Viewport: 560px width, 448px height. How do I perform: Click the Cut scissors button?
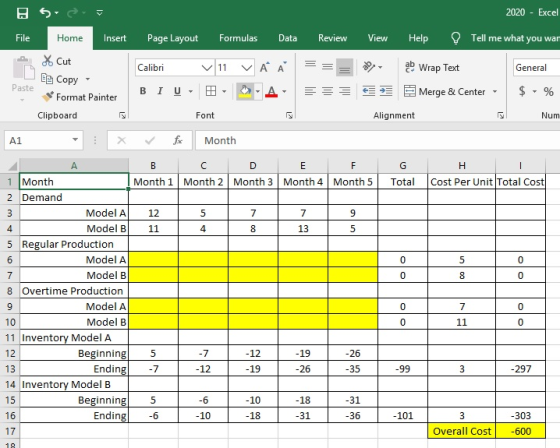pyautogui.click(x=56, y=61)
